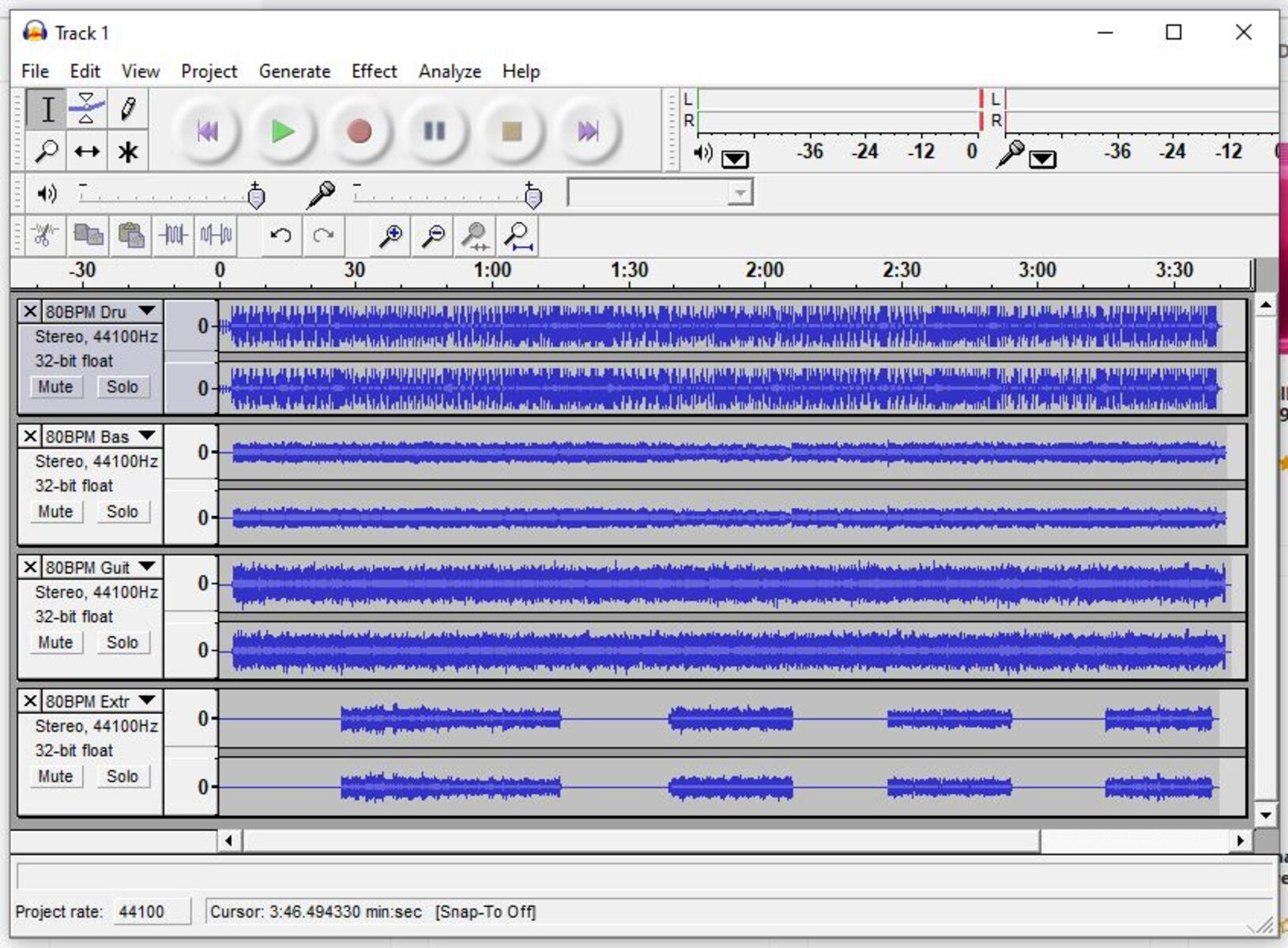
Task: Click the 1:00 mark on timeline ruler
Action: point(492,271)
